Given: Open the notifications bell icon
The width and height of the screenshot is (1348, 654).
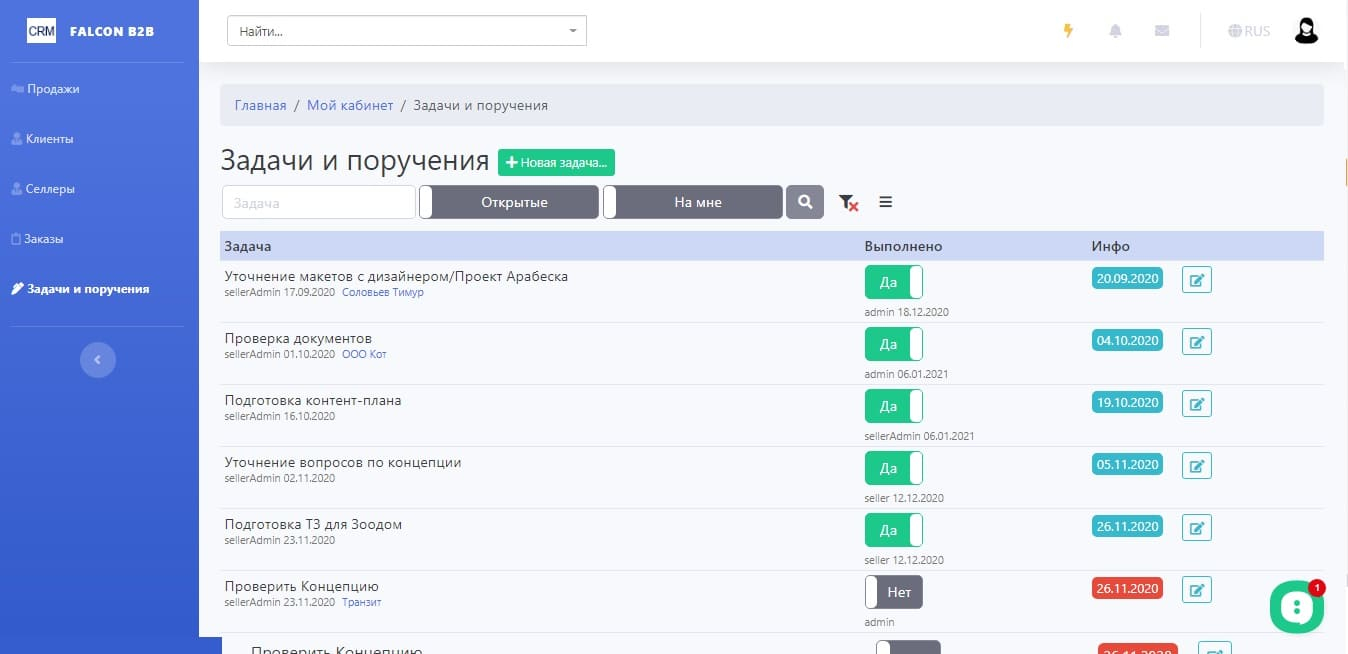Looking at the screenshot, I should tap(1115, 31).
